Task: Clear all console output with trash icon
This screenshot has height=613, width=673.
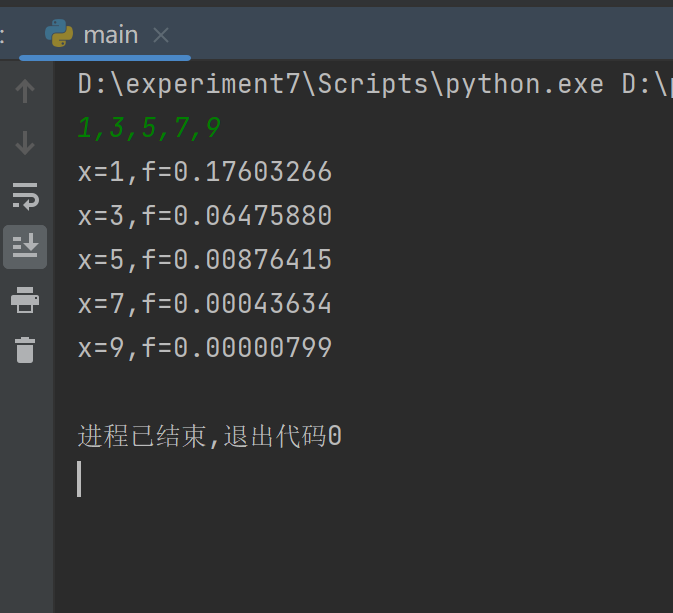Action: click(x=25, y=349)
